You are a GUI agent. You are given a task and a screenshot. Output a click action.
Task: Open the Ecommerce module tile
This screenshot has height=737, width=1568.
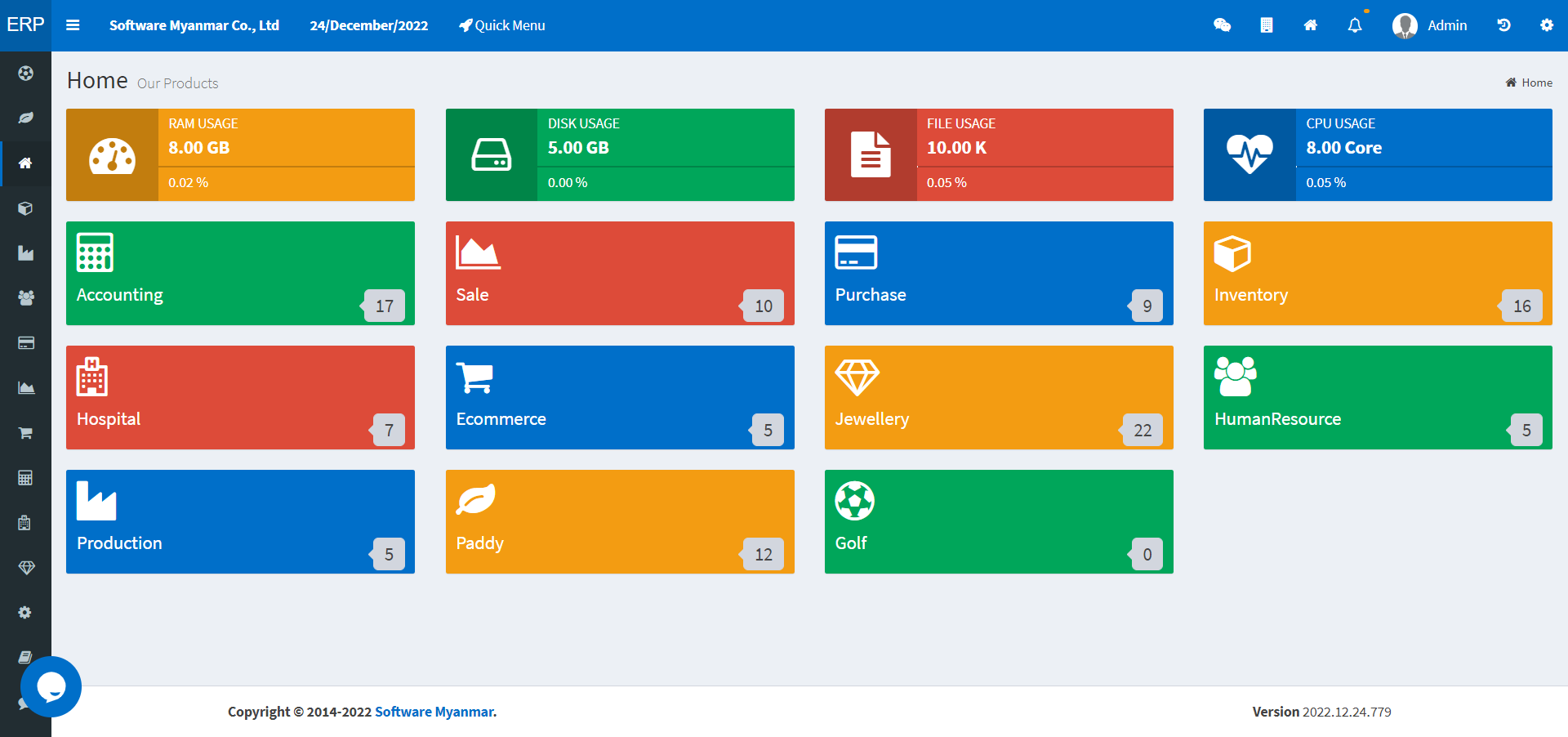620,397
